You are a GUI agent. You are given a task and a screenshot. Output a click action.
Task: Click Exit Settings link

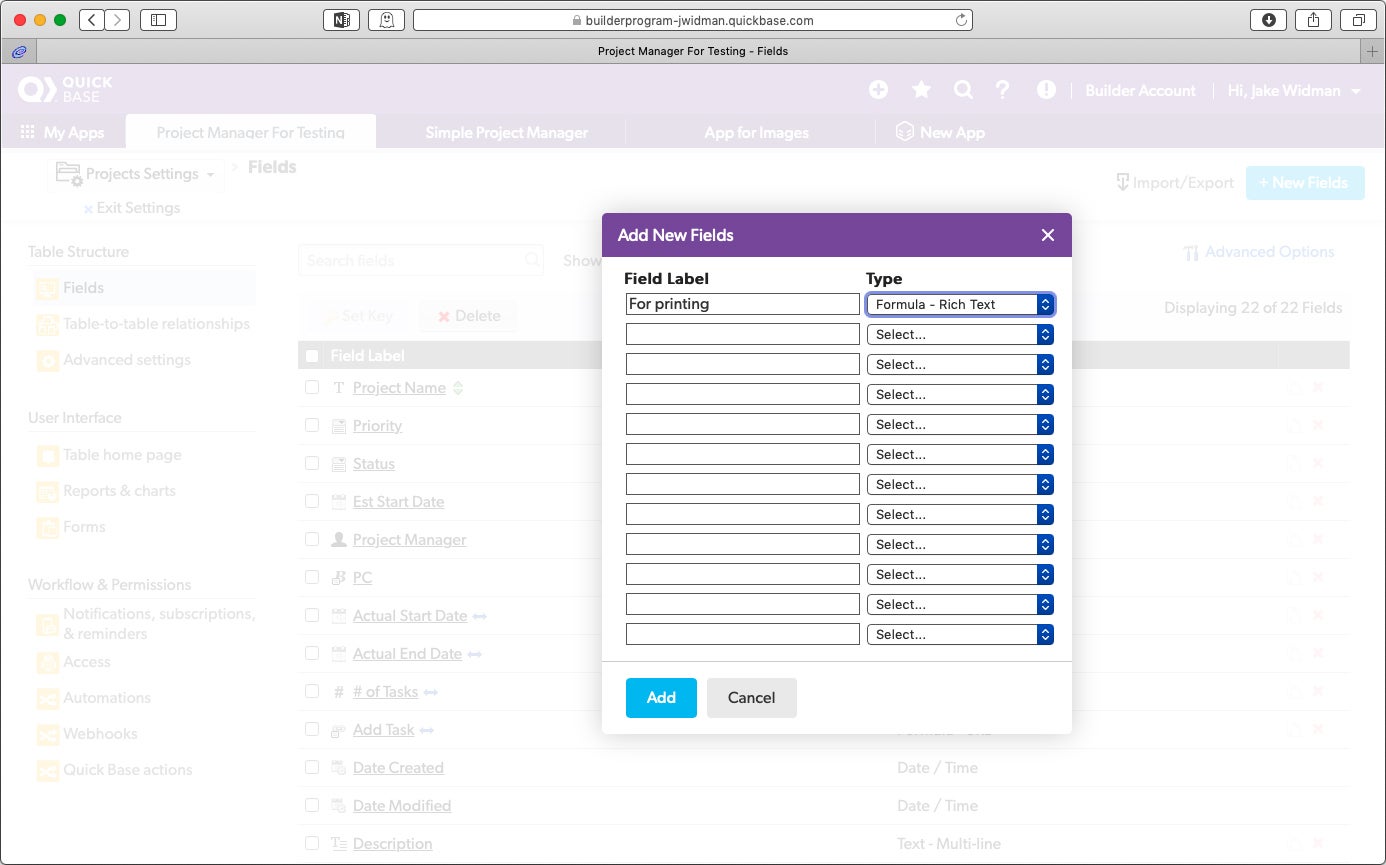tap(131, 208)
